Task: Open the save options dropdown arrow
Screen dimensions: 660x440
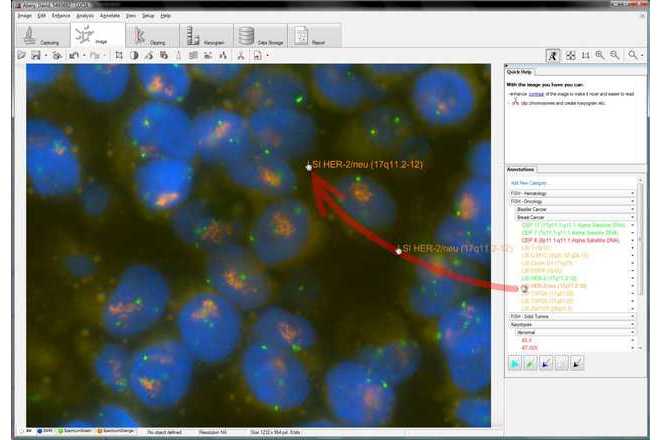Action: point(45,55)
